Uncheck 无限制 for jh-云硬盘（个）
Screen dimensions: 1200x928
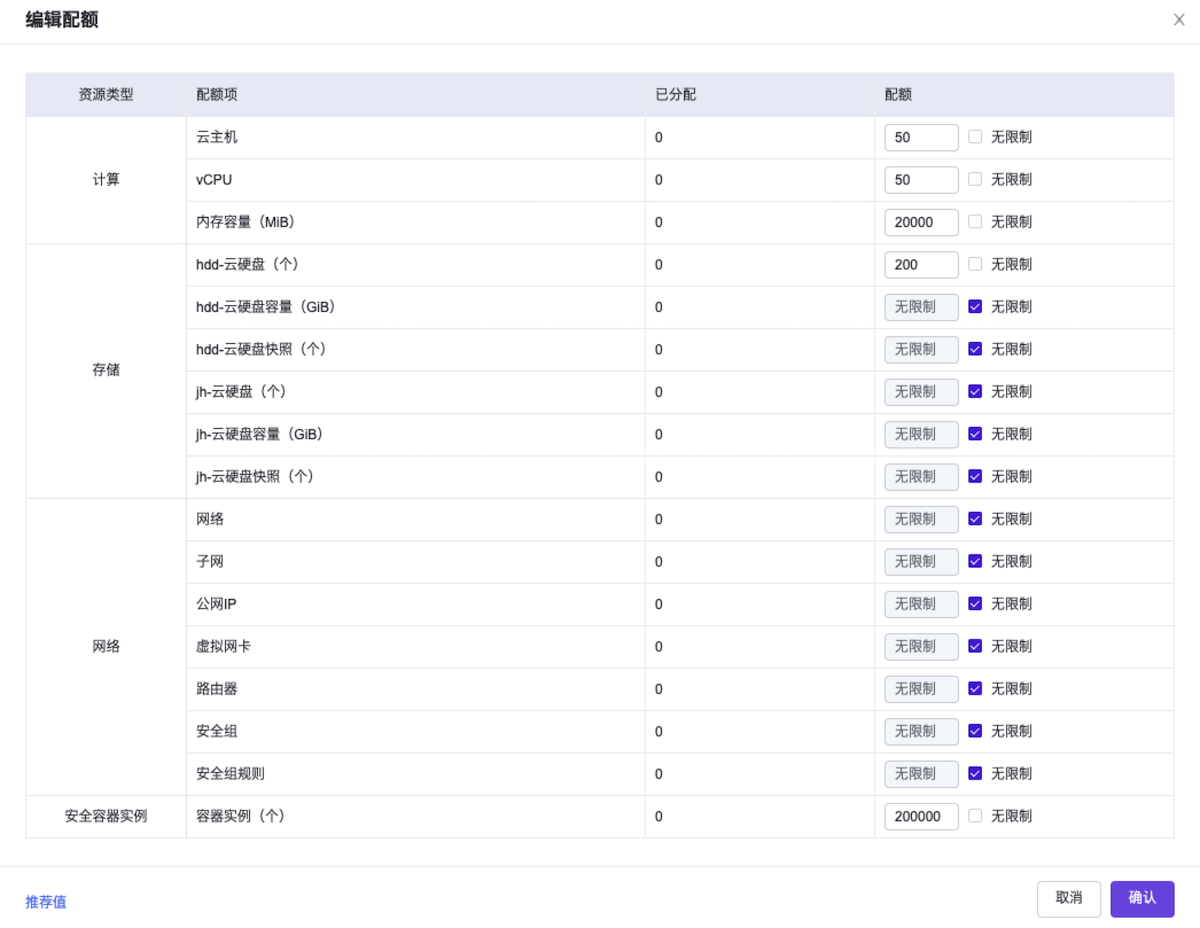[x=975, y=392]
